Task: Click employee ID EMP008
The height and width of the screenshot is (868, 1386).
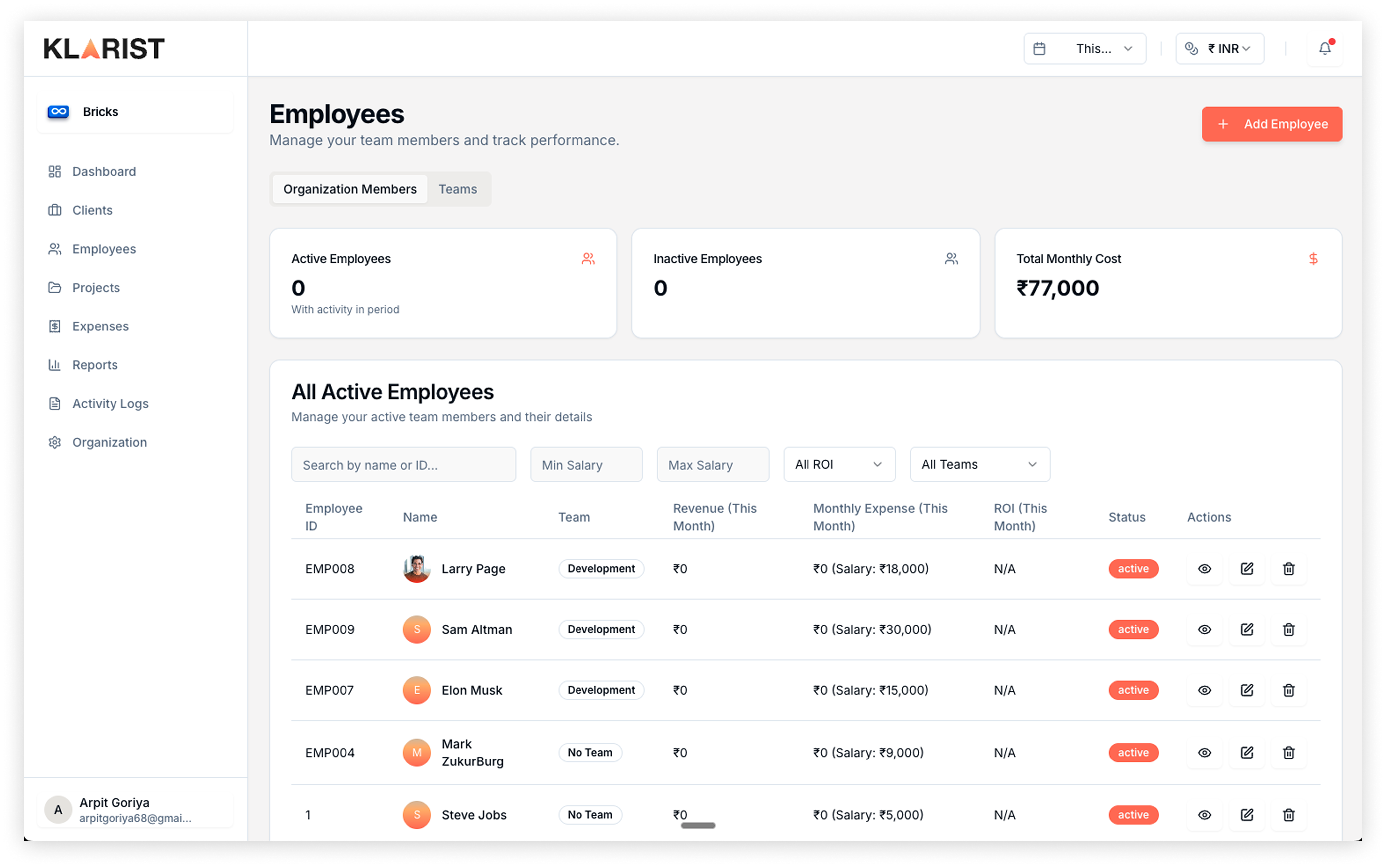Action: point(330,569)
